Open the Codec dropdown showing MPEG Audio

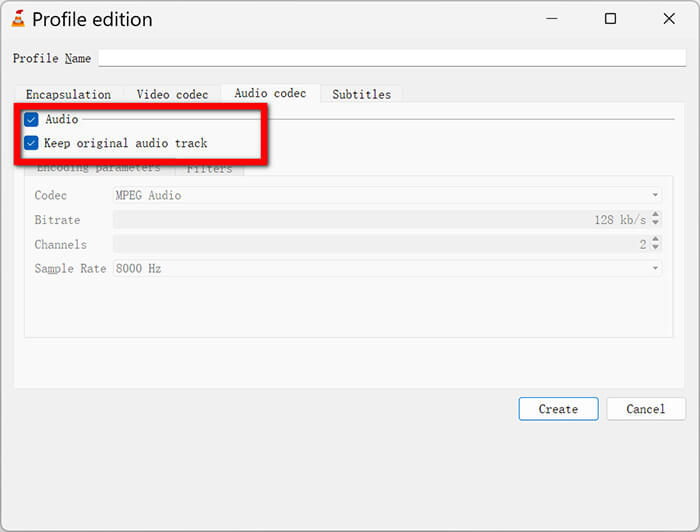click(387, 196)
